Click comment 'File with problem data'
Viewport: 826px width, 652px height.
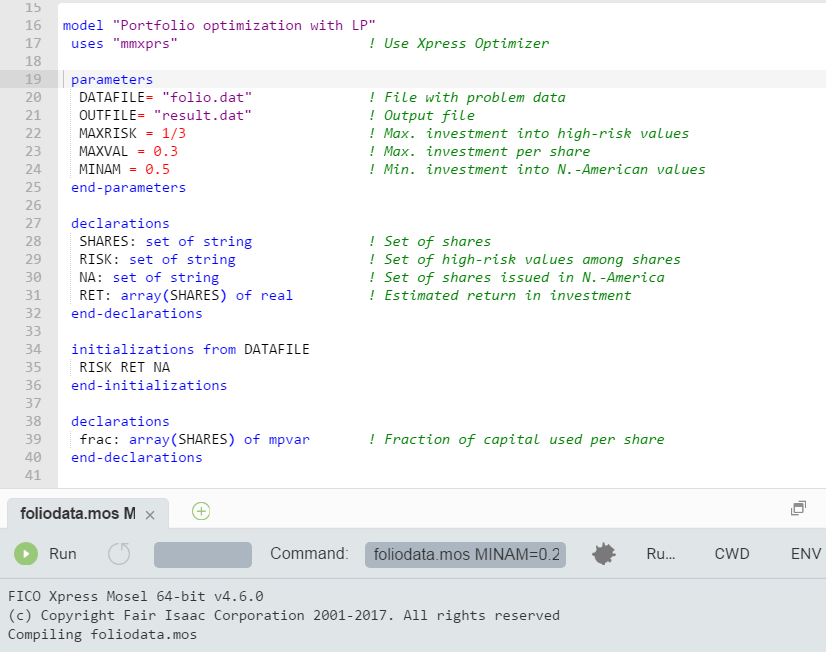[x=467, y=97]
